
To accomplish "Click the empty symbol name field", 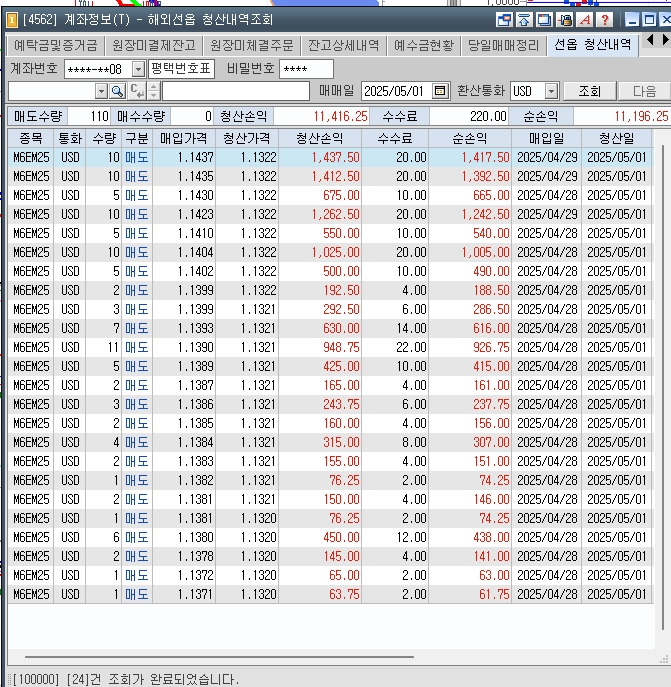I will (x=236, y=91).
